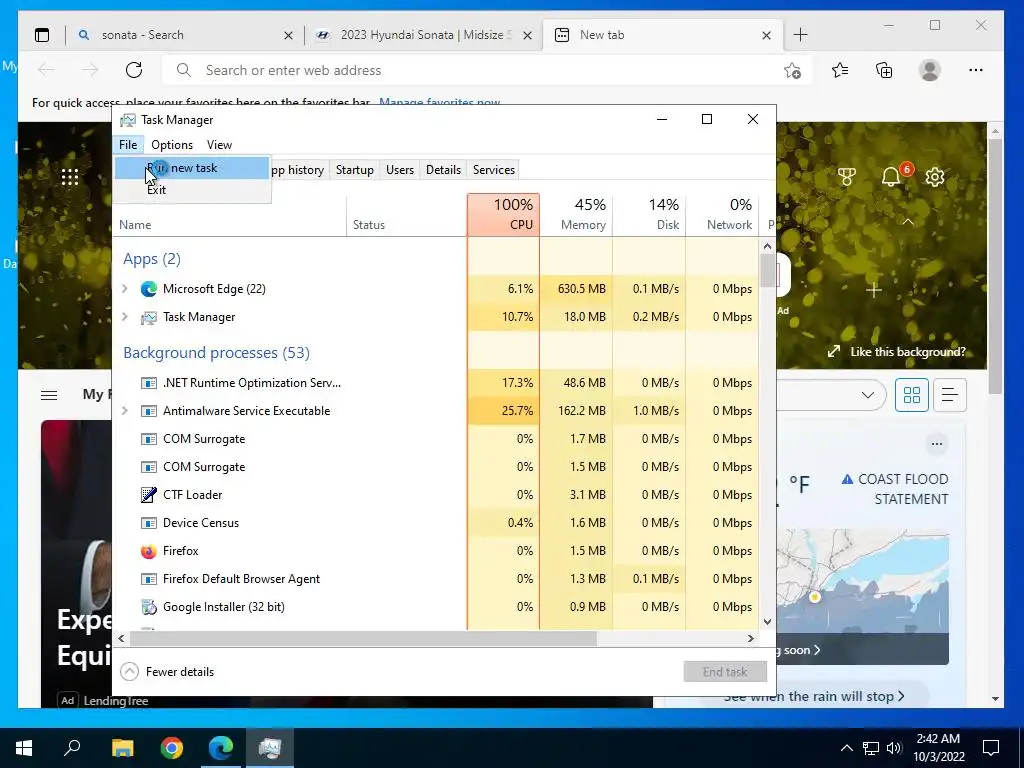Viewport: 1024px width, 768px height.
Task: Click the Firefox process icon
Action: [149, 551]
